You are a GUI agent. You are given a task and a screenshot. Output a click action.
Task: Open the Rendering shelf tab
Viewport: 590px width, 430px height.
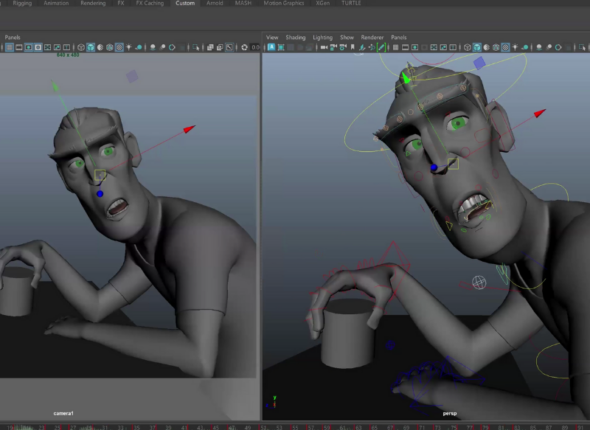click(93, 3)
